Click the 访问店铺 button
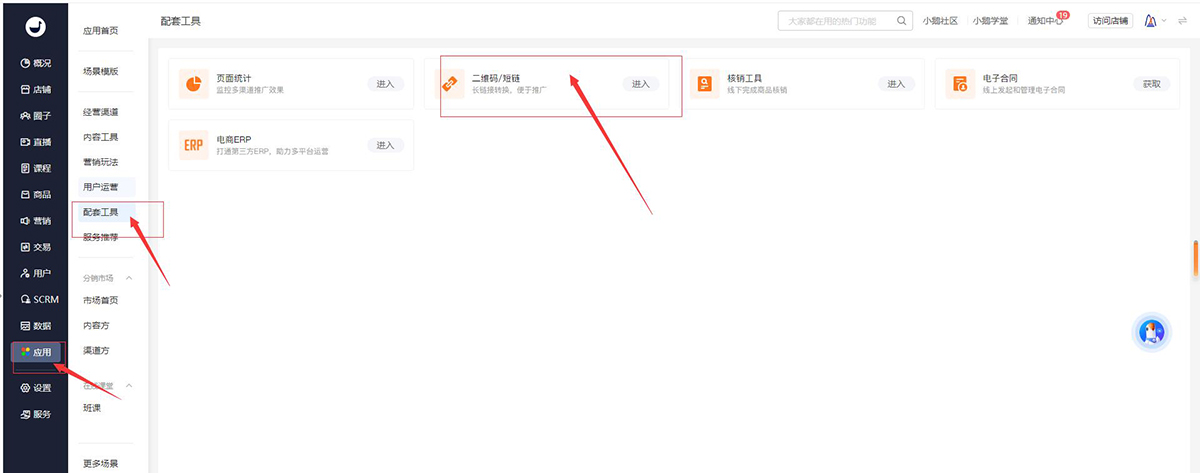1200x473 pixels. 1110,21
